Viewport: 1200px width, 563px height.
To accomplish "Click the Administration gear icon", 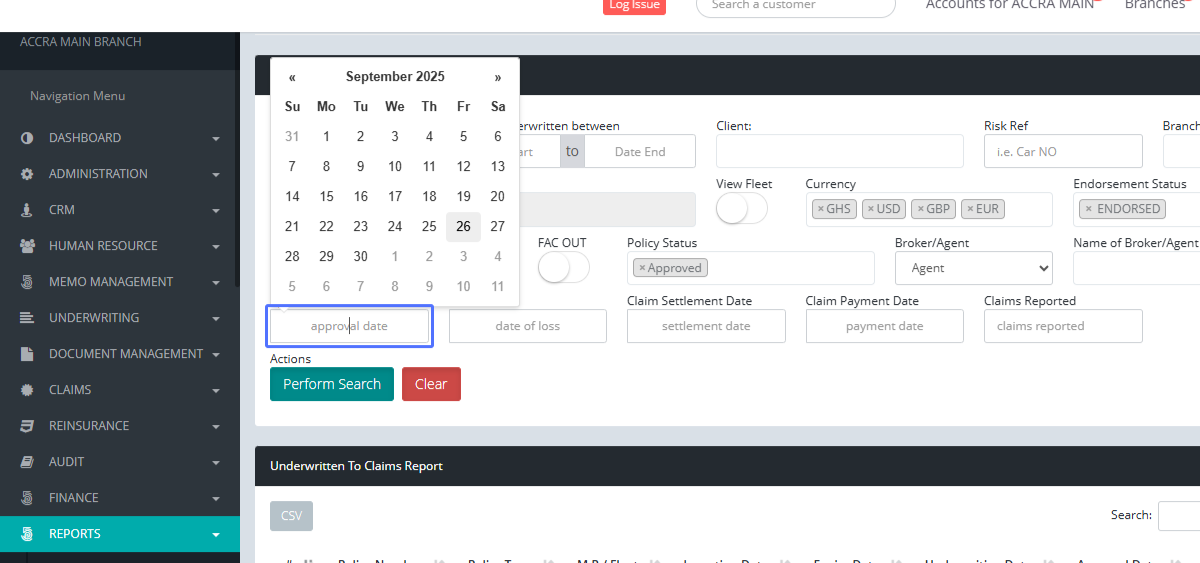I will point(27,174).
